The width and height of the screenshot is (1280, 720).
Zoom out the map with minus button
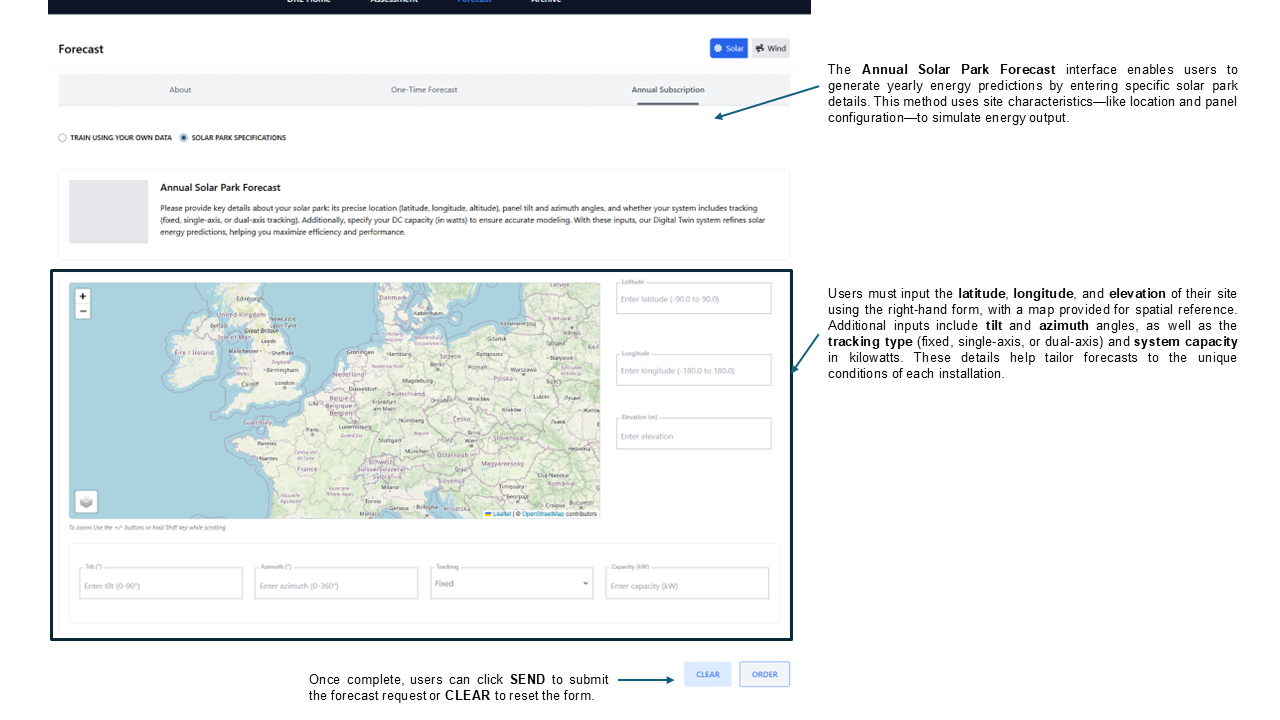(x=83, y=311)
